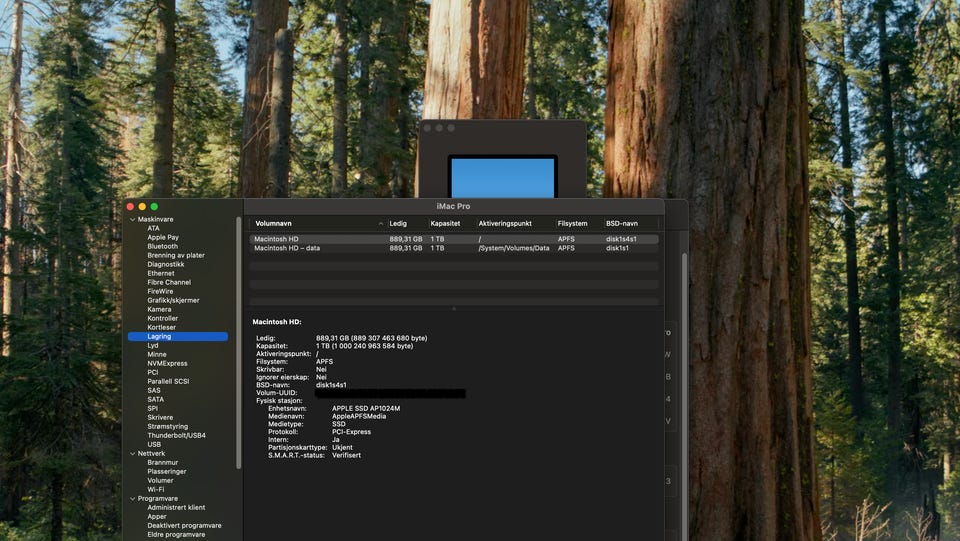Click the green zoom window button
This screenshot has height=541, width=960.
154,206
